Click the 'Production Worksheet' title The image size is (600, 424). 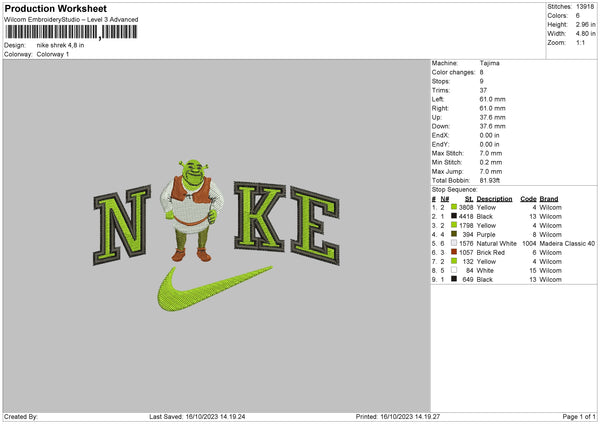55,8
